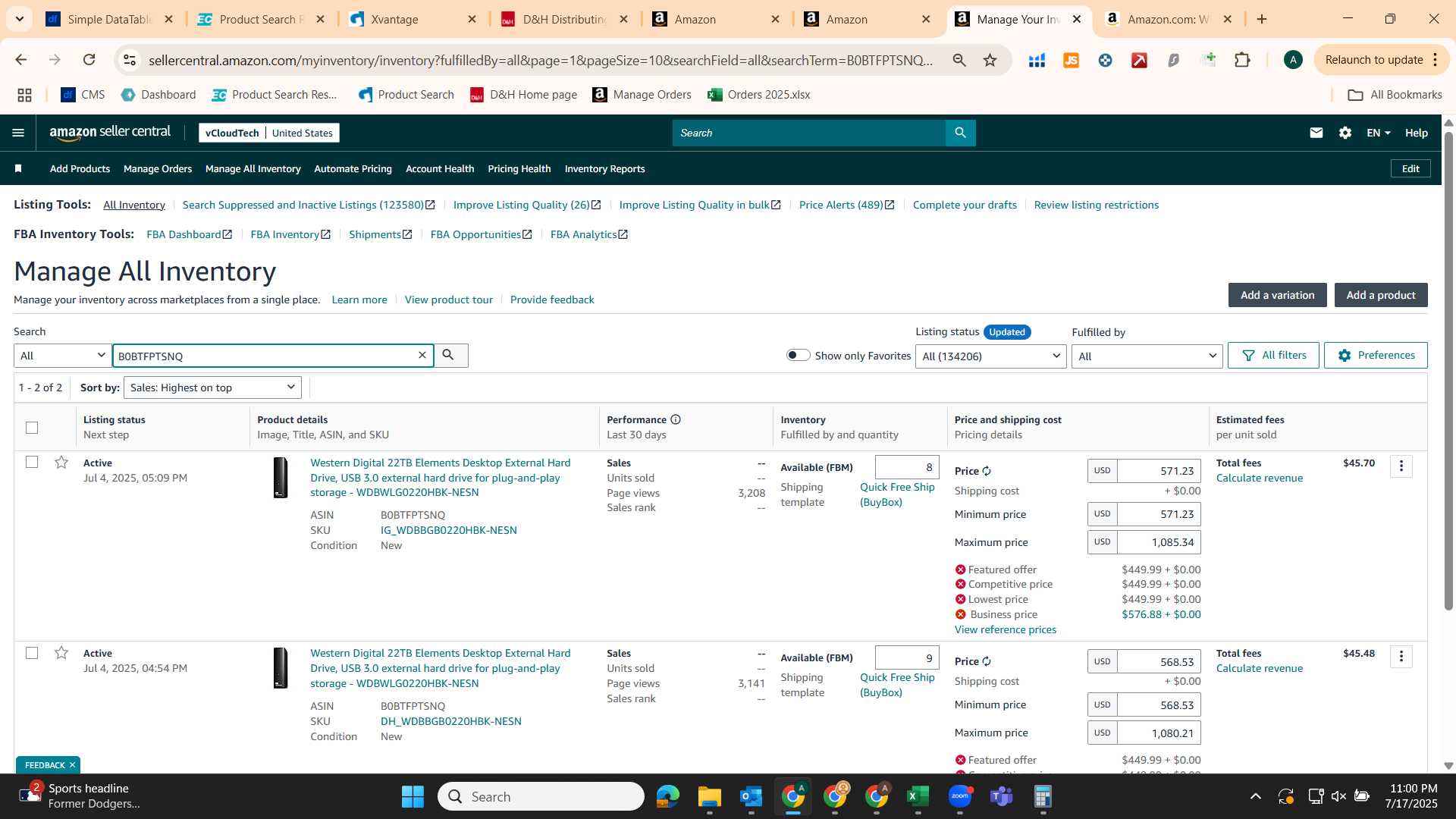Open Zoom from the taskbar
This screenshot has height=819, width=1456.
coord(960,796)
